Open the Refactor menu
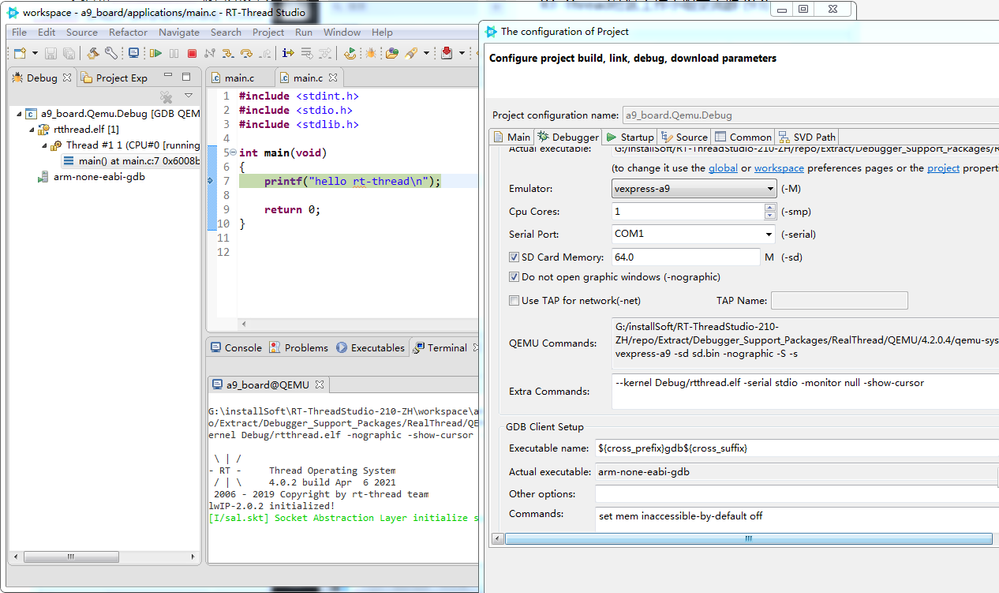This screenshot has height=593, width=999. [128, 32]
